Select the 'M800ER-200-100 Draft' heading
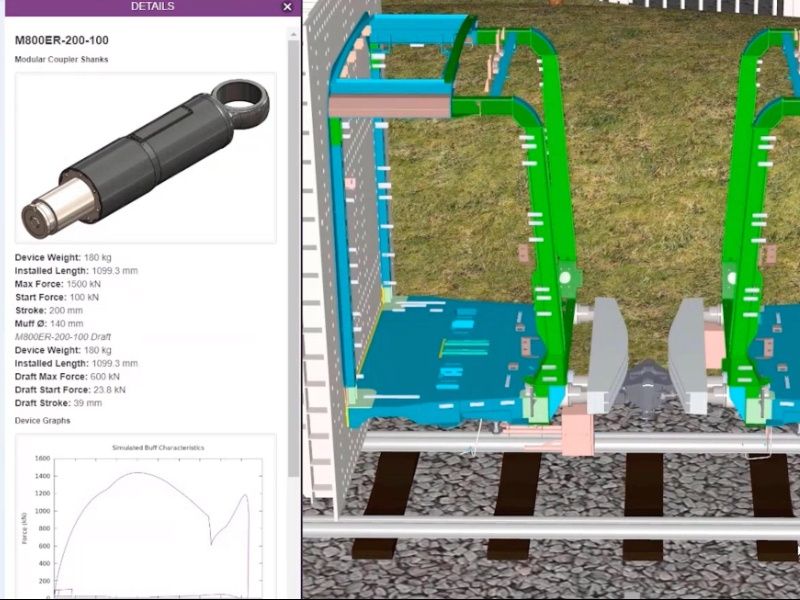Image resolution: width=800 pixels, height=600 pixels. 63,337
